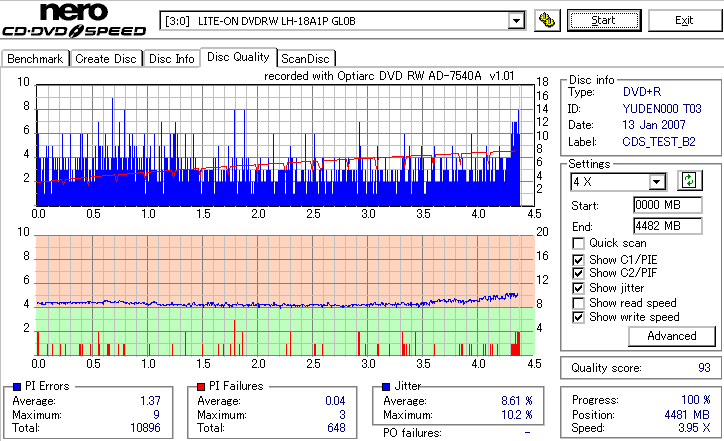Go to the Disc Info tab
The height and width of the screenshot is (441, 724).
[171, 59]
